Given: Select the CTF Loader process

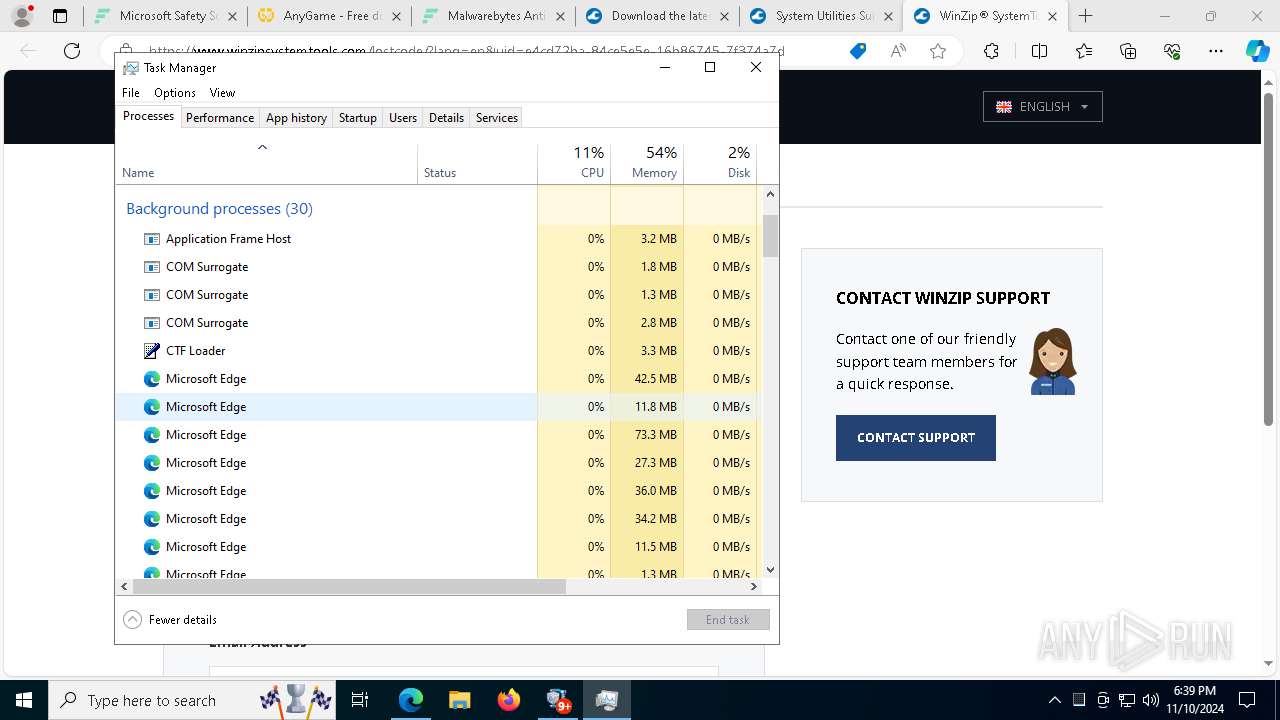Looking at the screenshot, I should 437,351.
